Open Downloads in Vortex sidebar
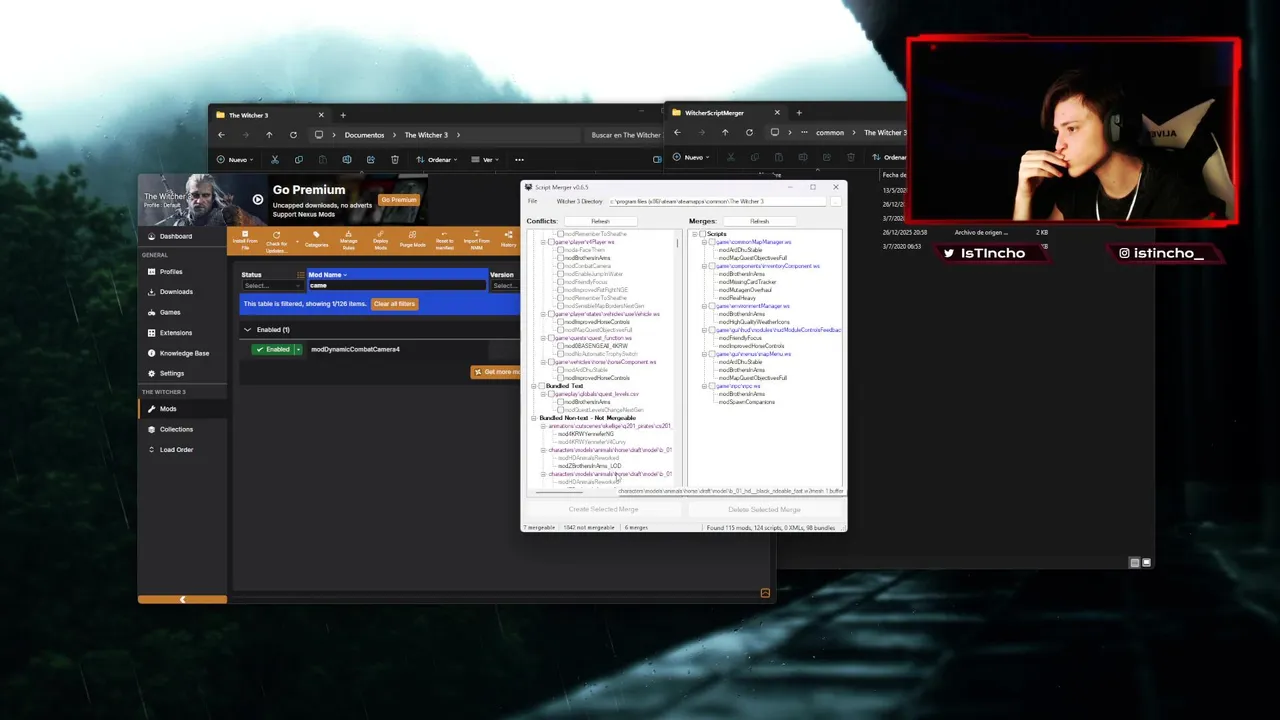Image resolution: width=1280 pixels, height=720 pixels. (176, 292)
